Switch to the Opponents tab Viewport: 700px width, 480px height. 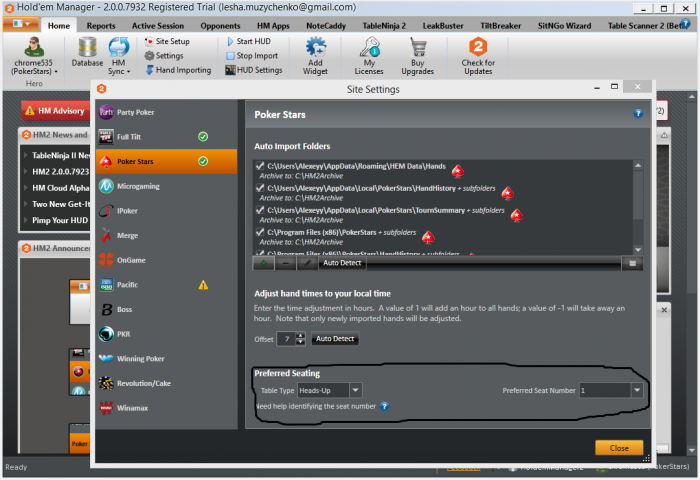[220, 26]
